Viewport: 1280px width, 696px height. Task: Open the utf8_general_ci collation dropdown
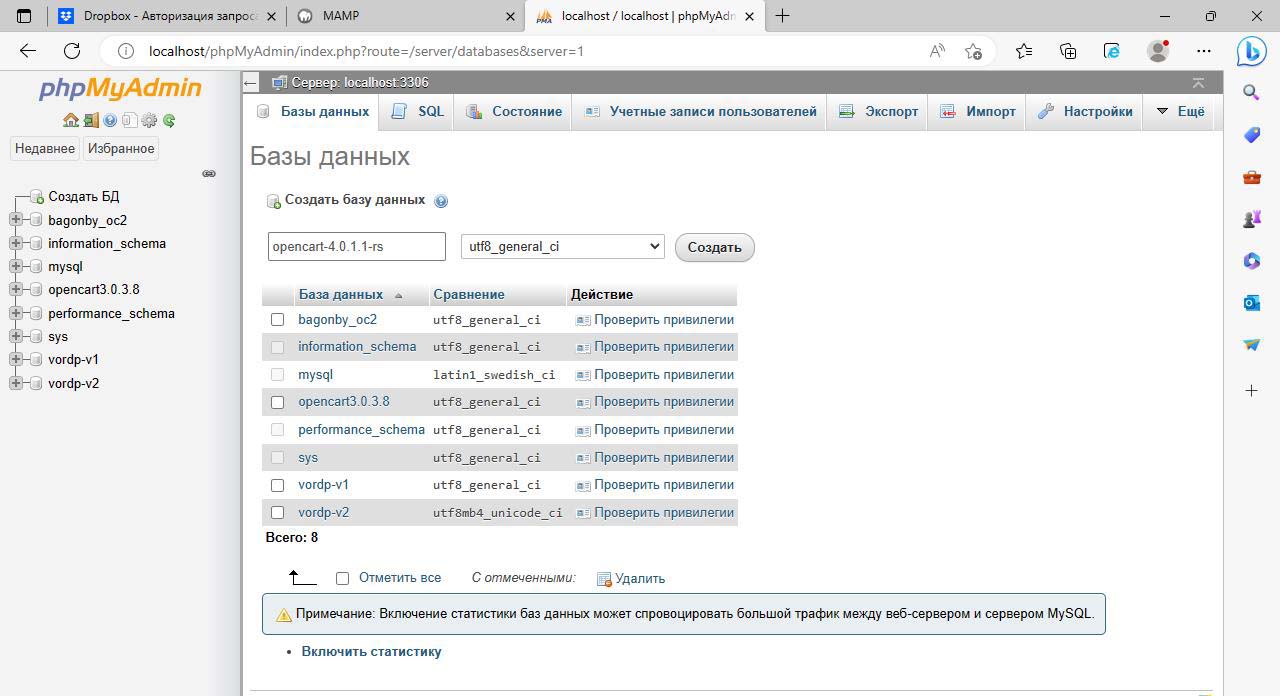(x=562, y=246)
